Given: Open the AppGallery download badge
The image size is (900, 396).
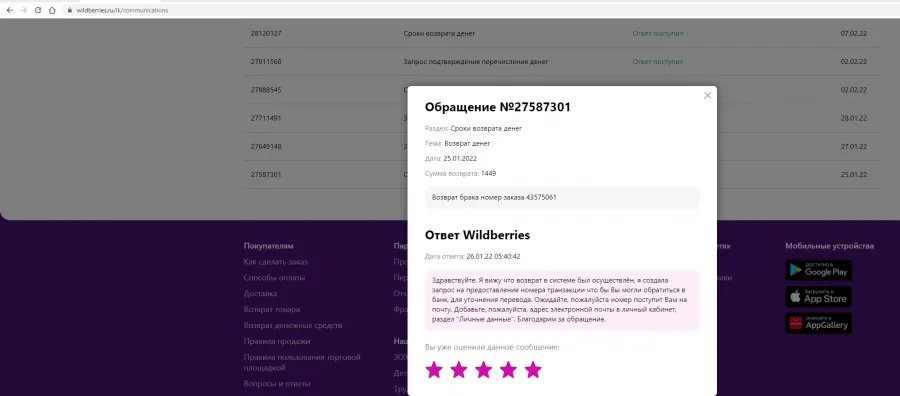Looking at the screenshot, I should click(x=818, y=323).
